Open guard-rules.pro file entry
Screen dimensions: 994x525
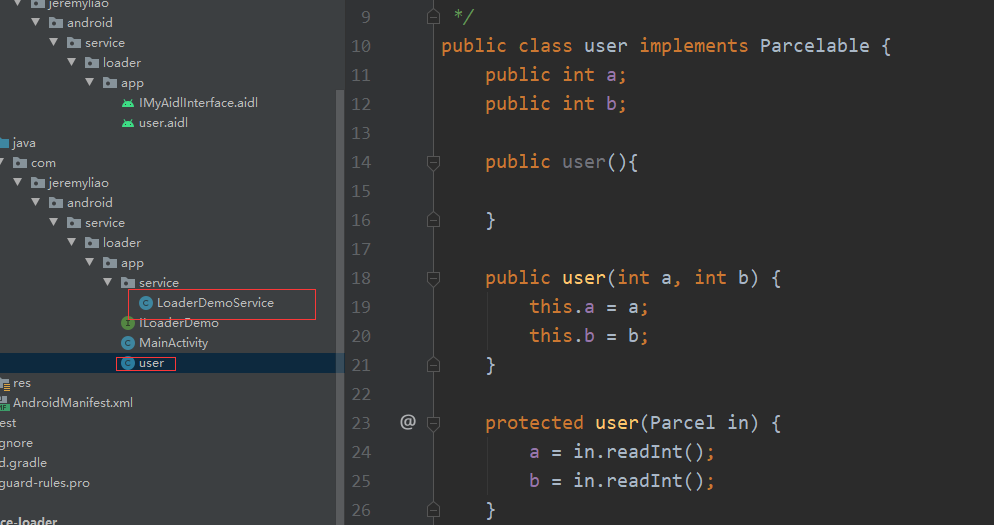pos(44,483)
